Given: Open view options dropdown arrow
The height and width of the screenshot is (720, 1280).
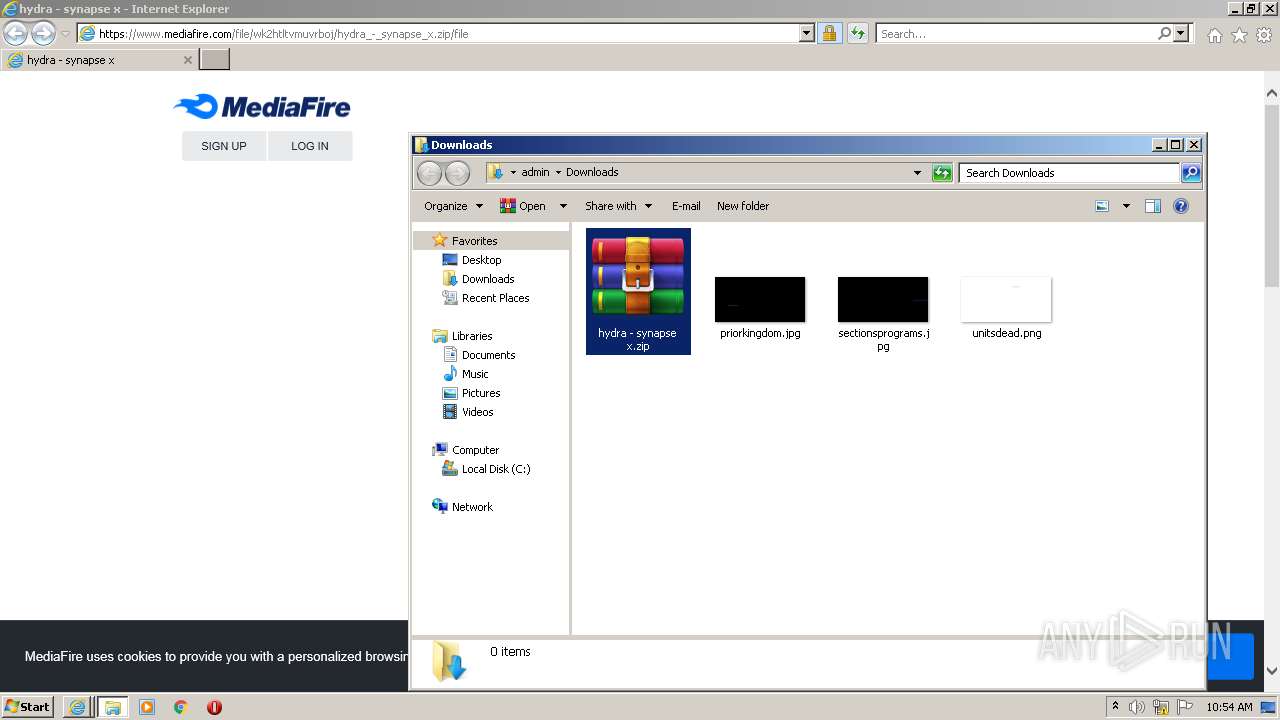Looking at the screenshot, I should (x=1126, y=206).
